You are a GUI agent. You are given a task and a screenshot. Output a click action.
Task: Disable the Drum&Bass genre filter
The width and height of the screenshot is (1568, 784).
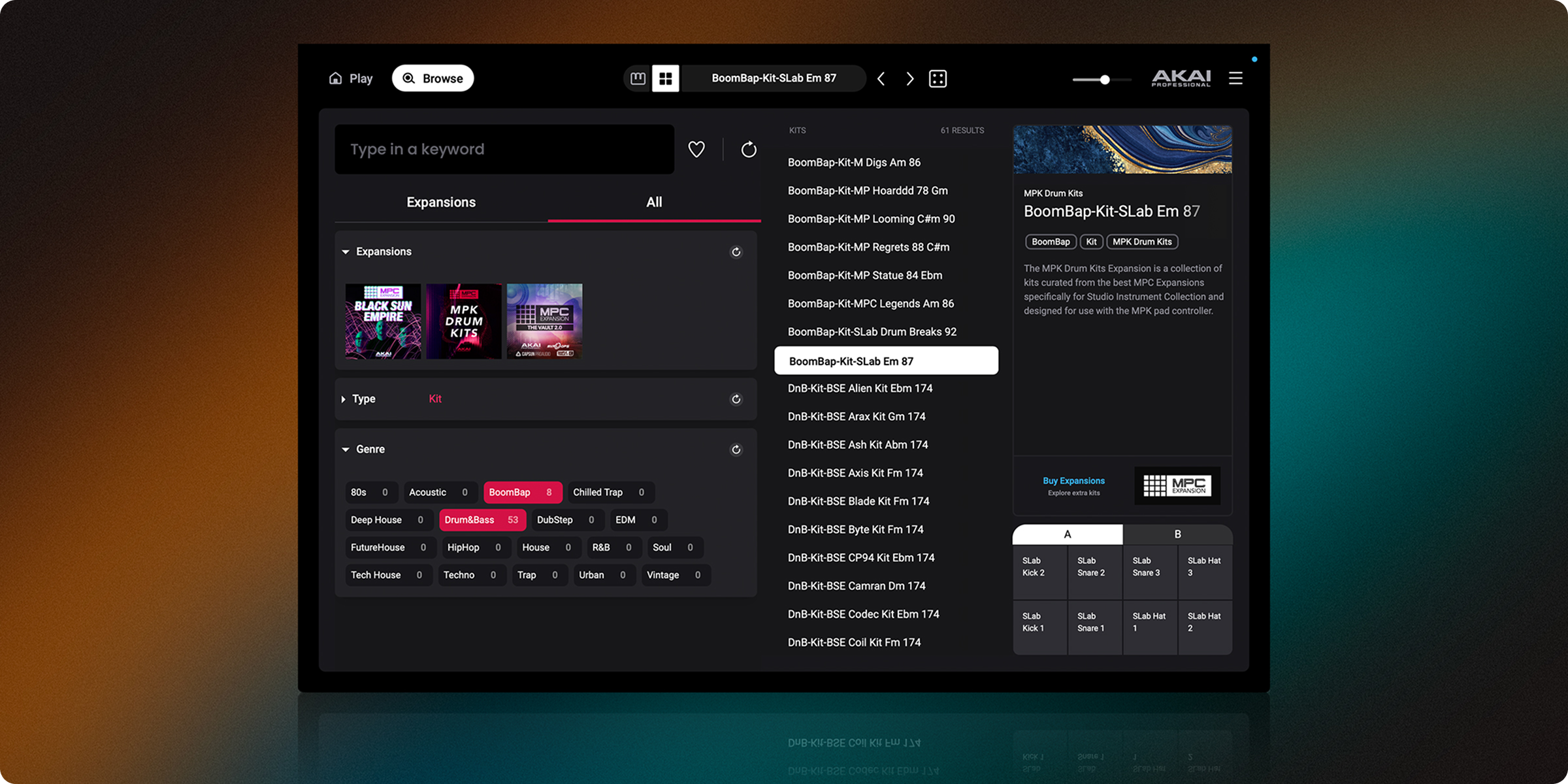coord(482,520)
